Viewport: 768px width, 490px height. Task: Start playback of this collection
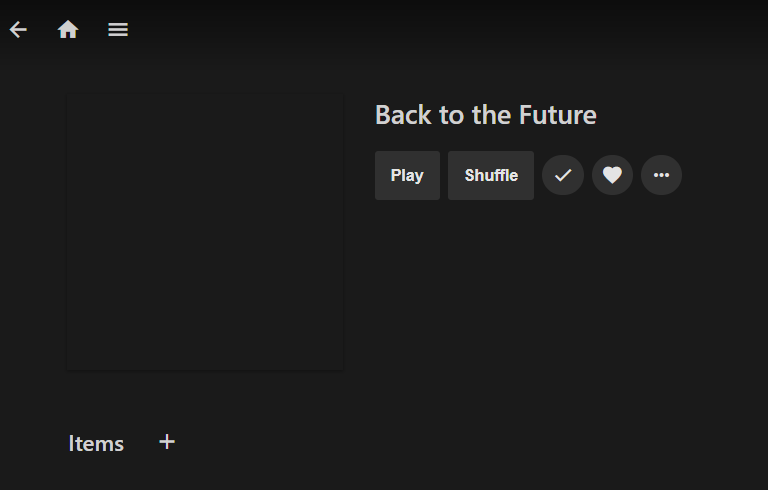coord(407,175)
